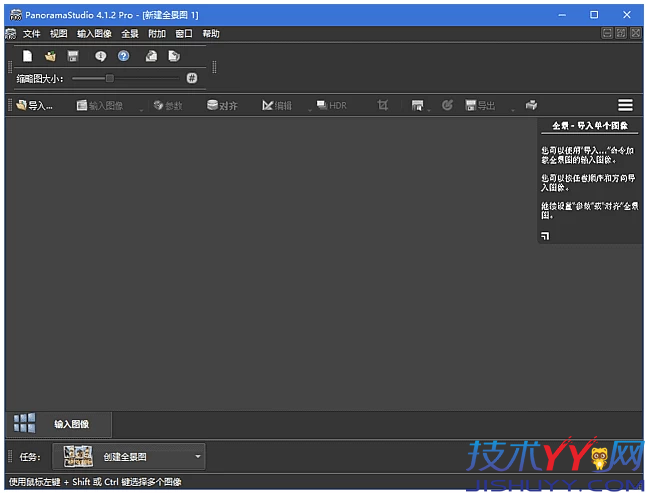Click the undo-style page icon in top toolbar

point(151,56)
